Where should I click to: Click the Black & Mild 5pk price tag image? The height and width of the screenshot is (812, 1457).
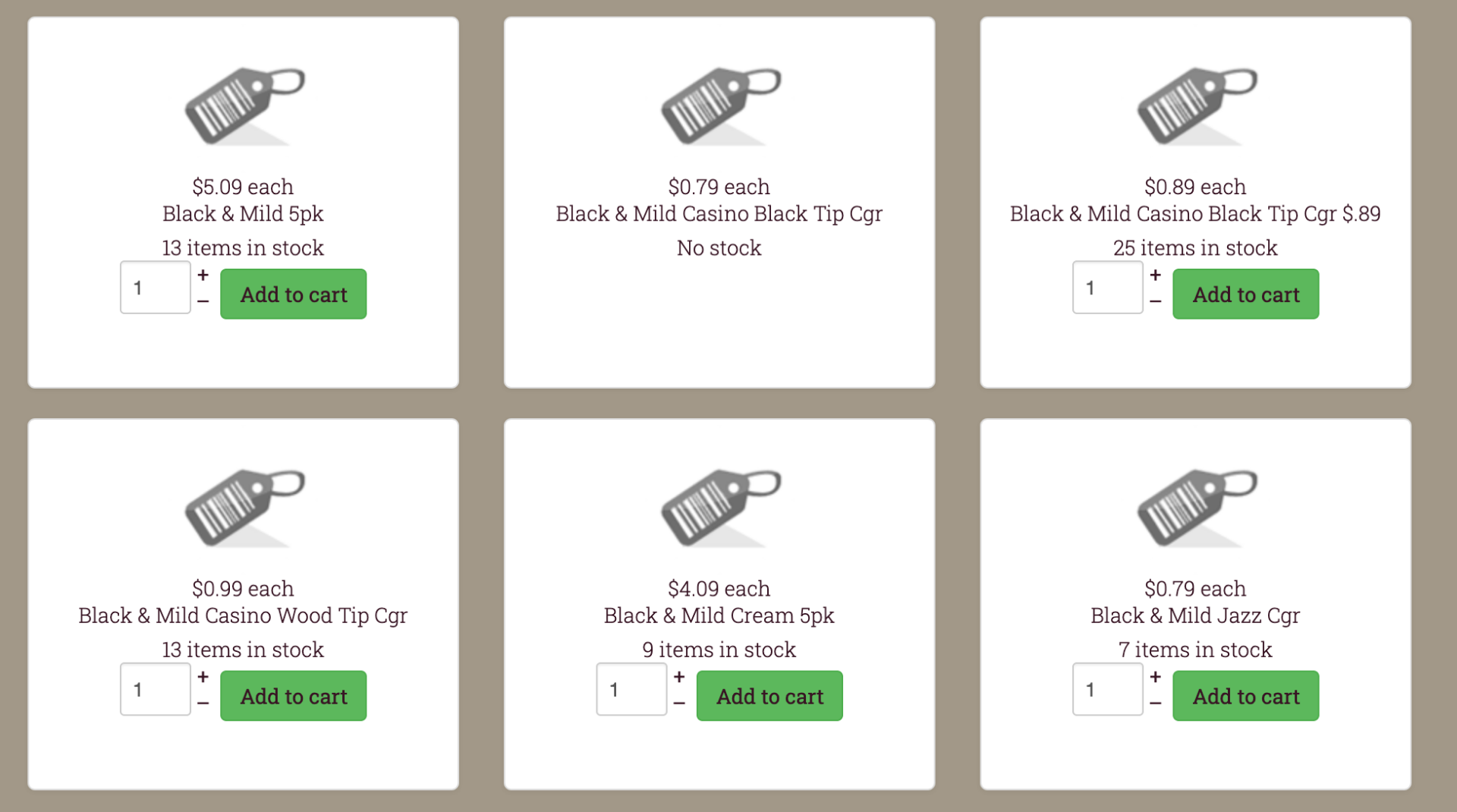244,106
